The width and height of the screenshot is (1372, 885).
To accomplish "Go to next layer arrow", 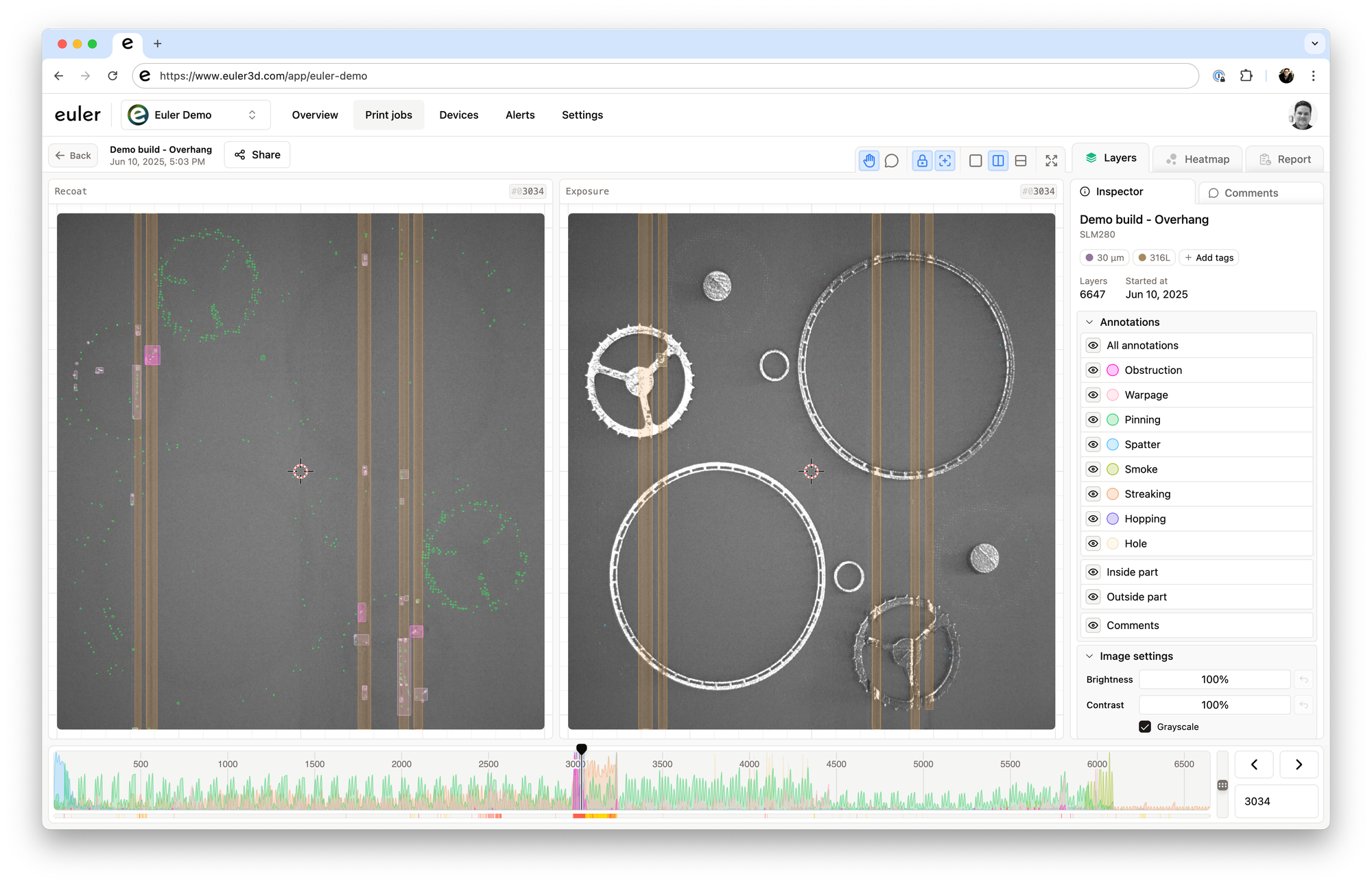I will pyautogui.click(x=1298, y=764).
